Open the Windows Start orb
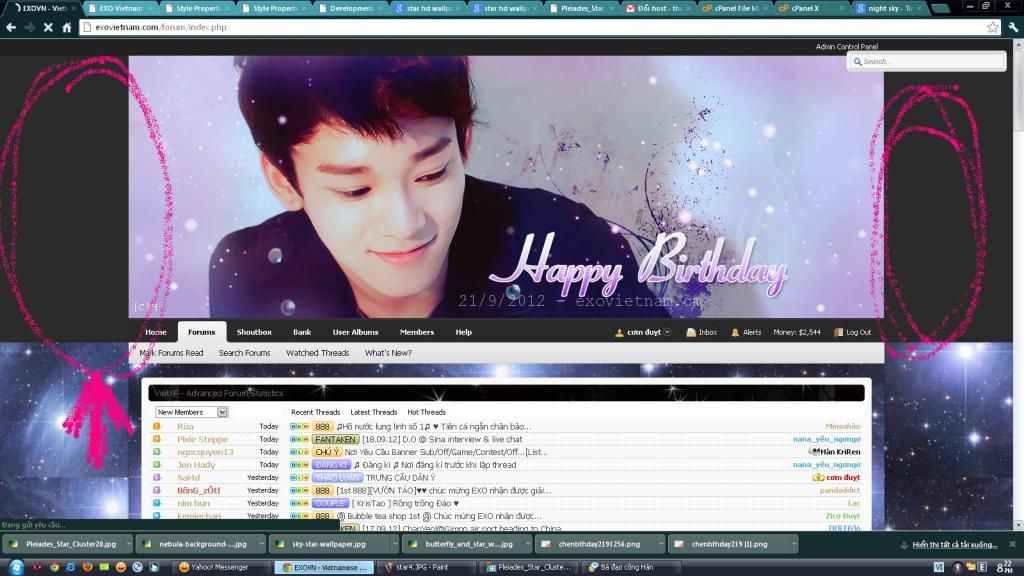 pos(16,567)
